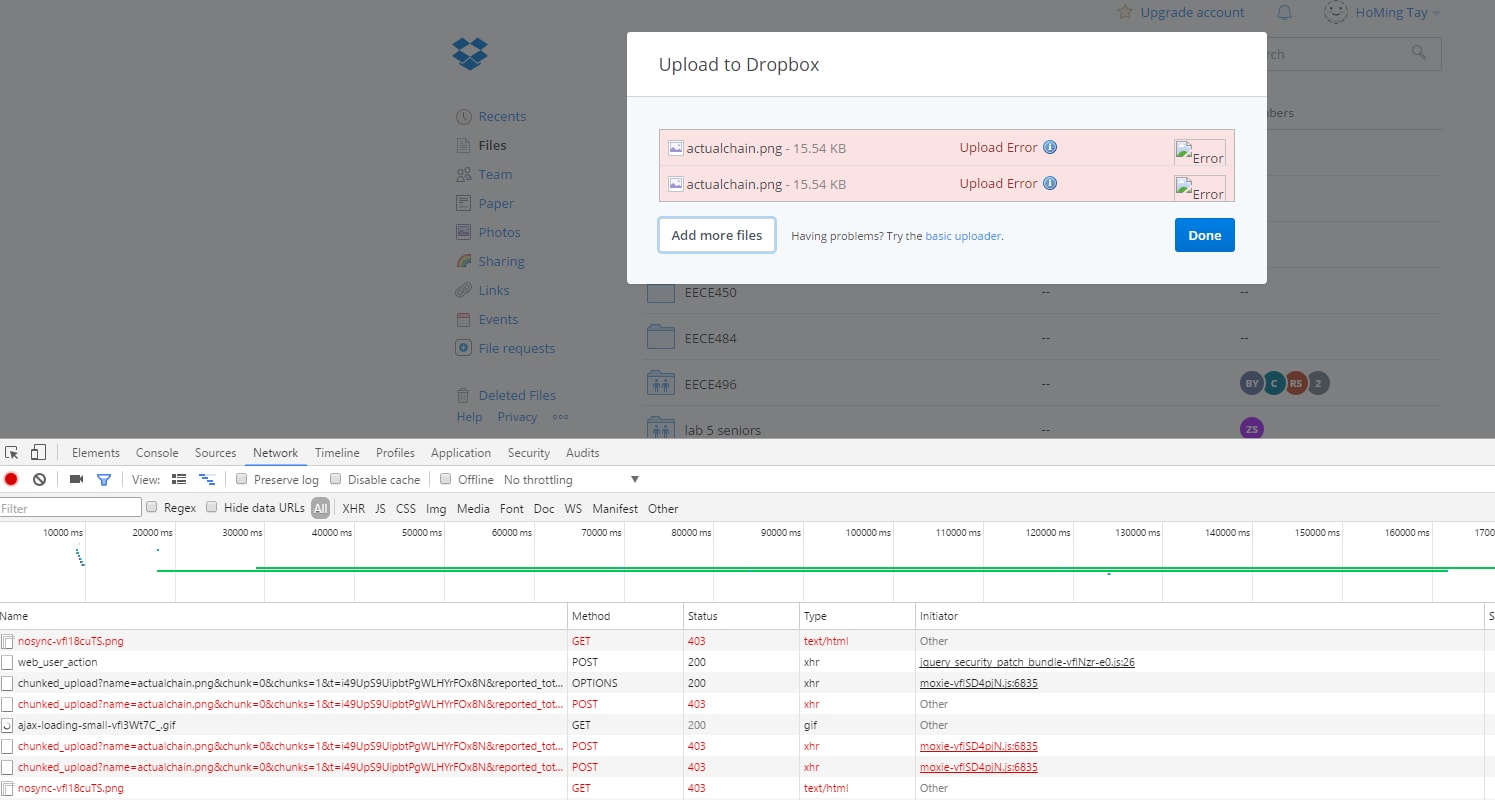Open the No throttling dropdown
This screenshot has height=800, width=1495.
(x=571, y=480)
